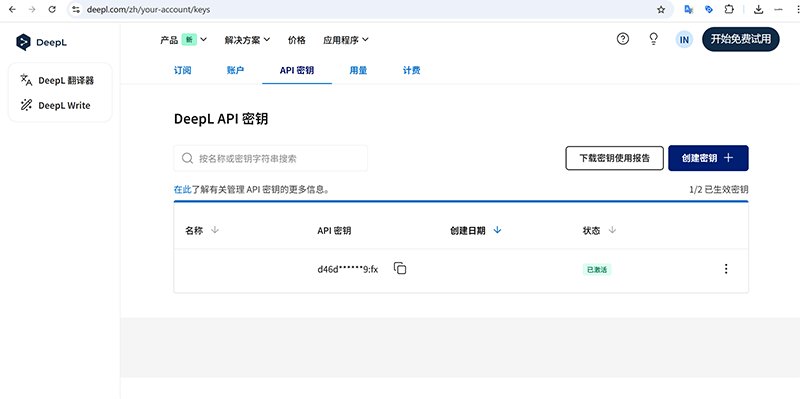Image resolution: width=800 pixels, height=399 pixels.
Task: Expand the 解决方案 menu
Action: click(x=247, y=40)
